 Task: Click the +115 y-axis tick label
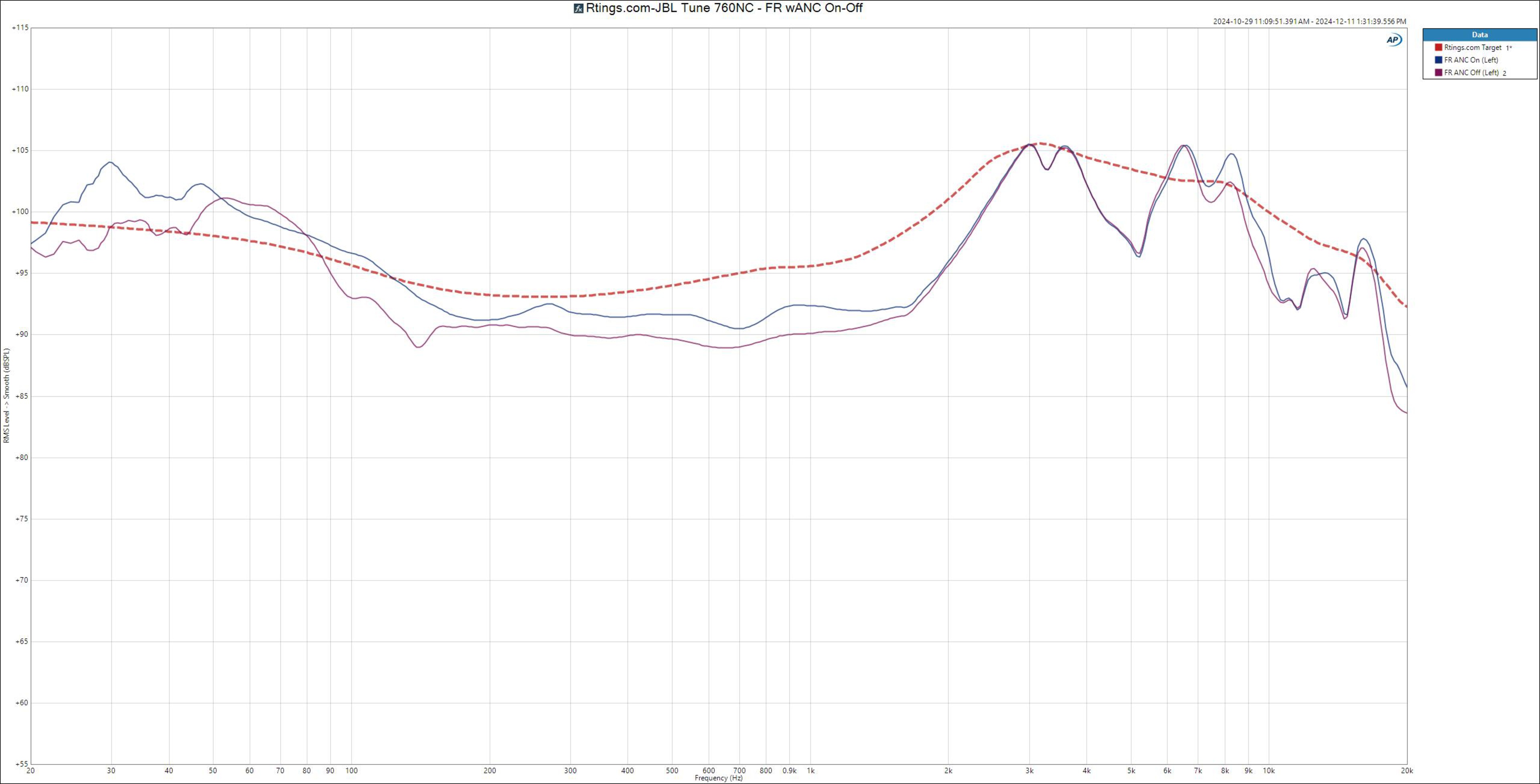20,28
